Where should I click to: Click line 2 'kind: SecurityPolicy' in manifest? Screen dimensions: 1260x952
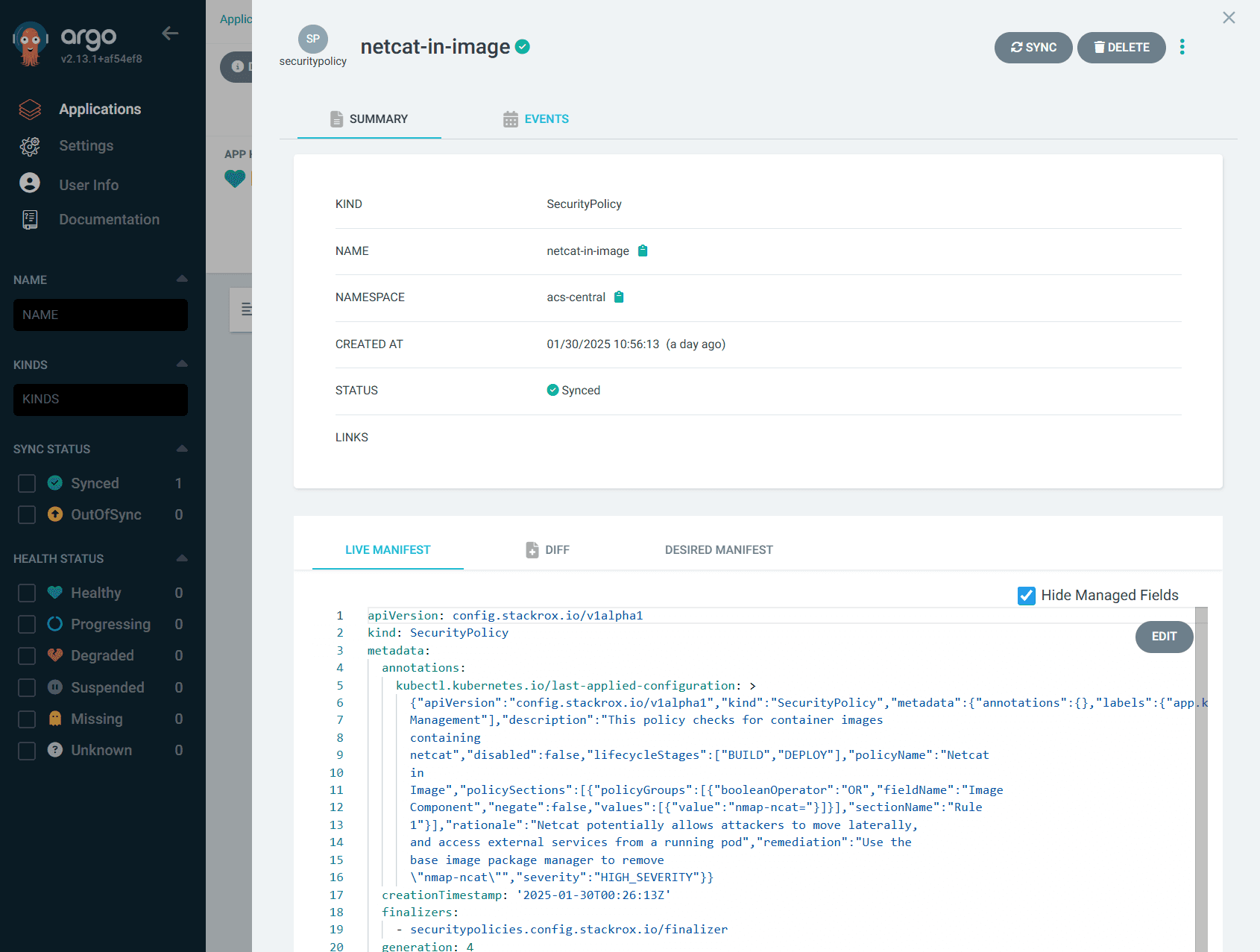[x=438, y=633]
